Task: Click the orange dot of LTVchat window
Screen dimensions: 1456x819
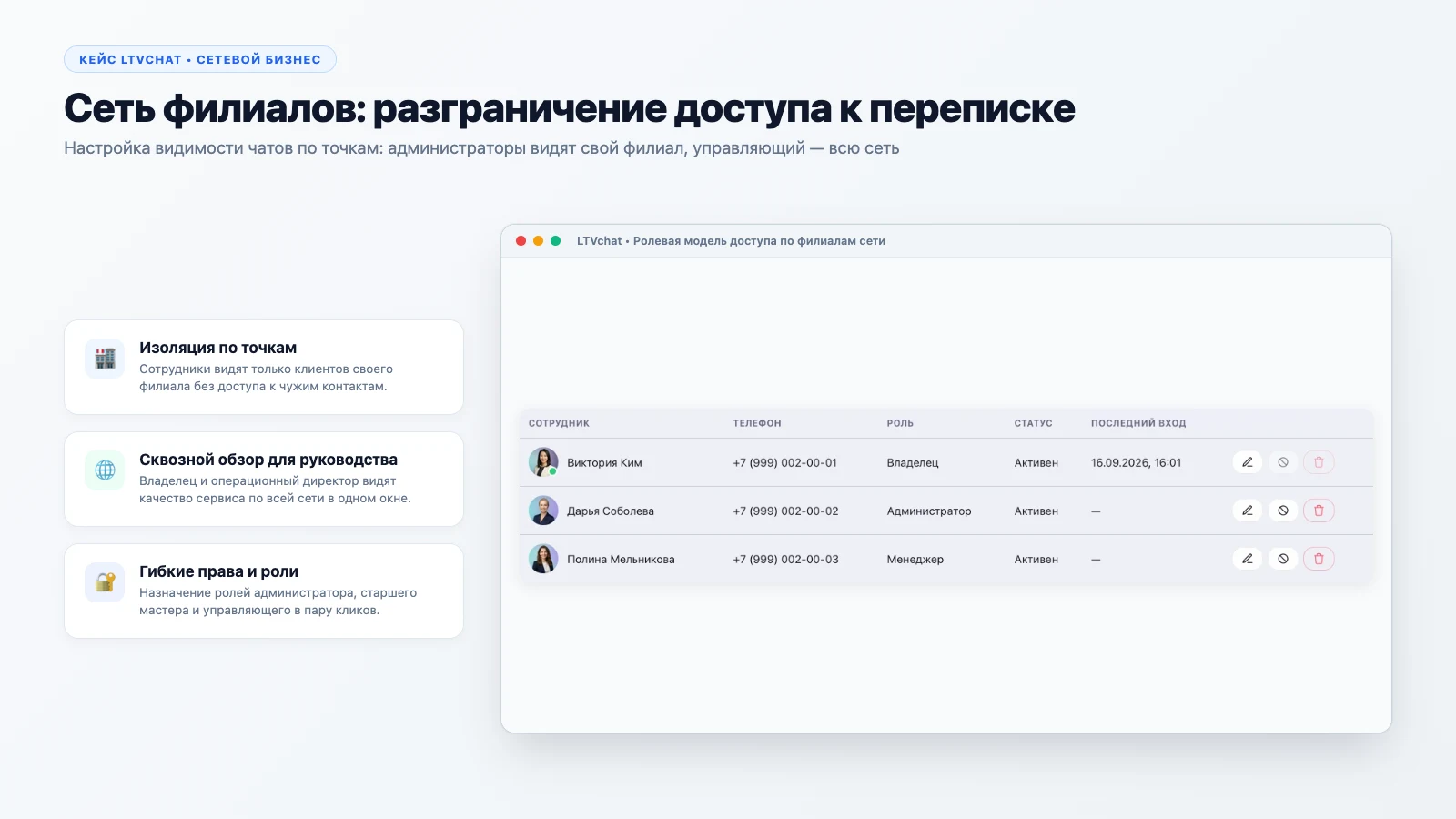Action: pyautogui.click(x=538, y=241)
